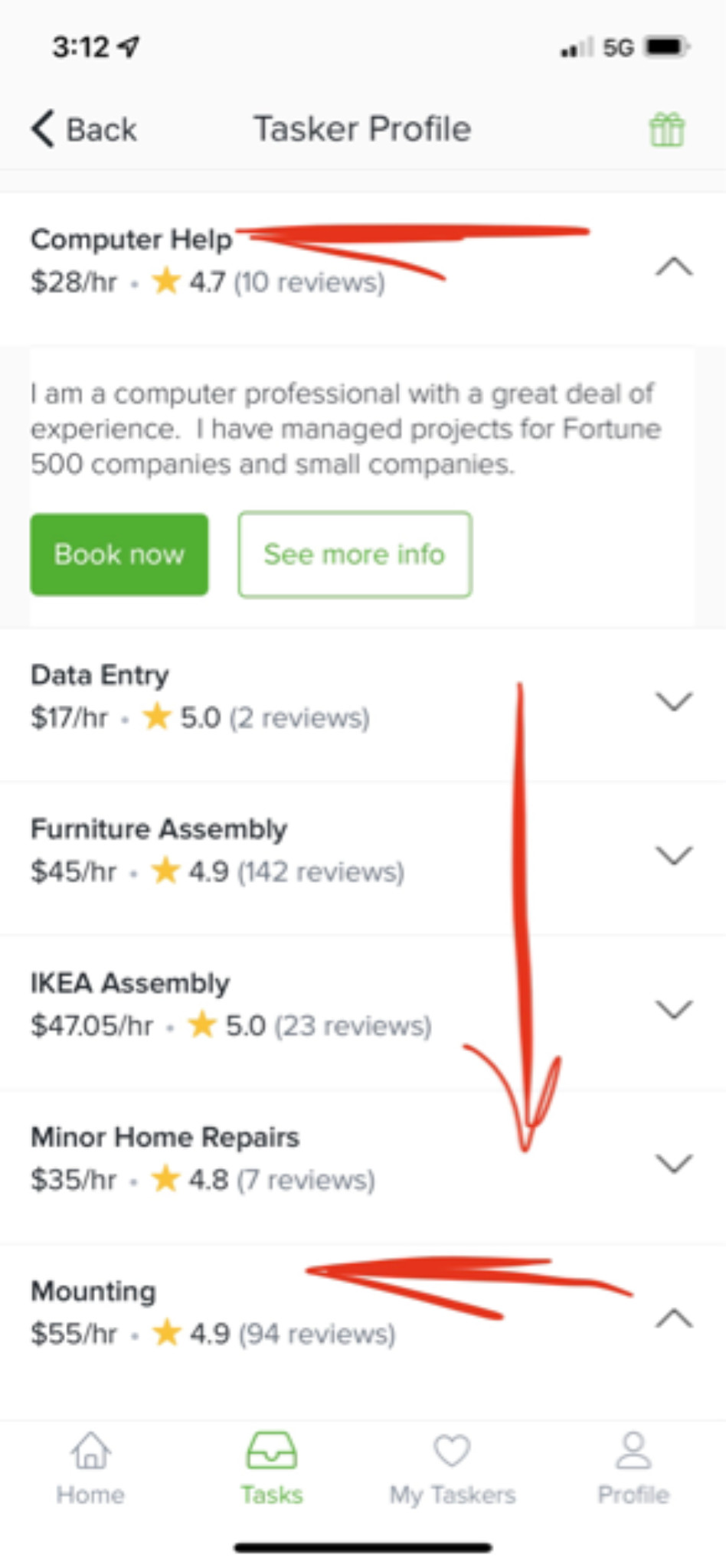Screen dimensions: 726x1568
Task: Open My Taskers heart icon
Action: 452,1450
